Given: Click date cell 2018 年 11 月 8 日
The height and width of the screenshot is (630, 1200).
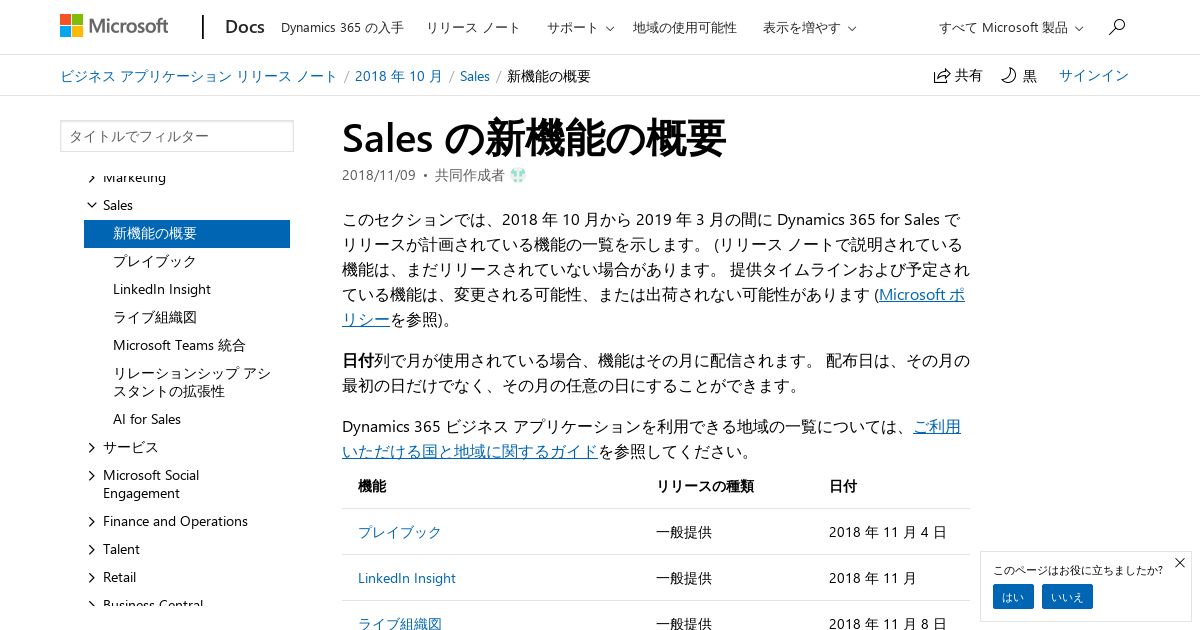Looking at the screenshot, I should point(887,623).
